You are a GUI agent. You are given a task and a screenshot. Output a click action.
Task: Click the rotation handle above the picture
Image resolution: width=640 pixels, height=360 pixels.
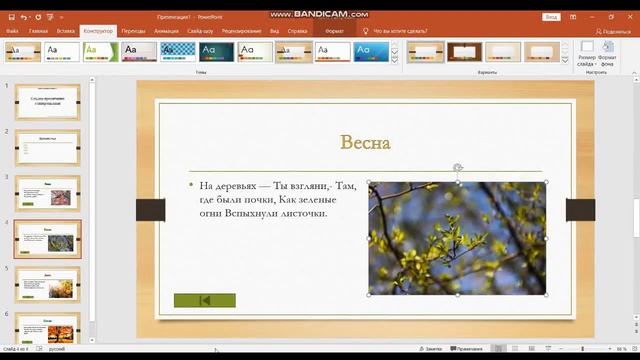click(458, 167)
